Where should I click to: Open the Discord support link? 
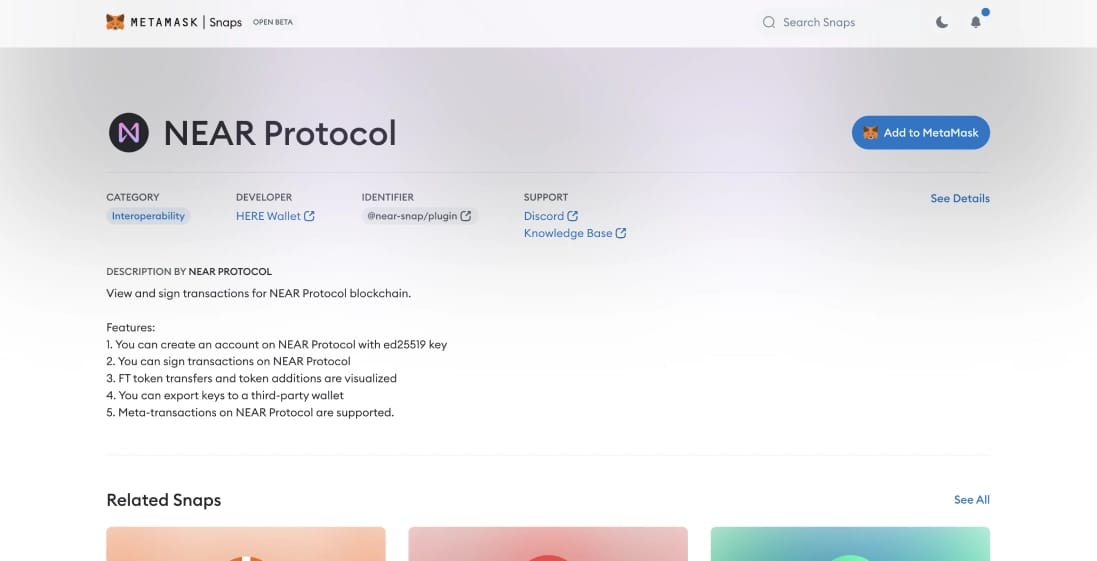tap(543, 216)
